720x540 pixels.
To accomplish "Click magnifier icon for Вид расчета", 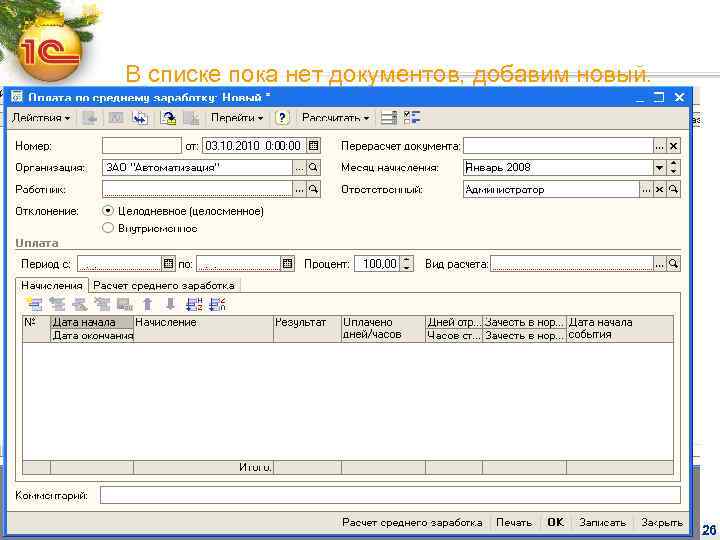I will coord(674,264).
